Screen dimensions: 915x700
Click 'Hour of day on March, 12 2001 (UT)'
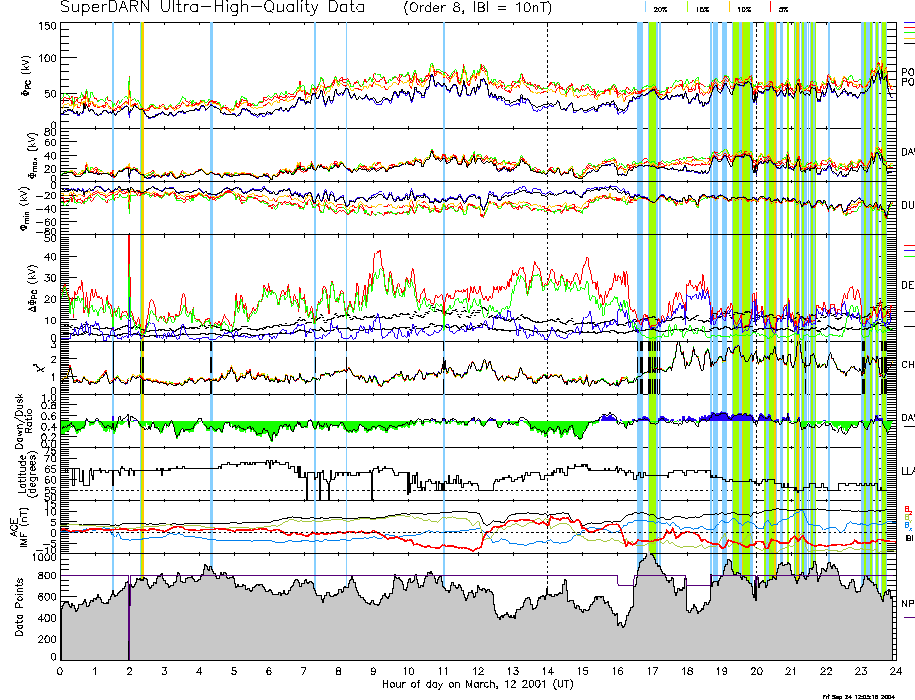tap(477, 684)
